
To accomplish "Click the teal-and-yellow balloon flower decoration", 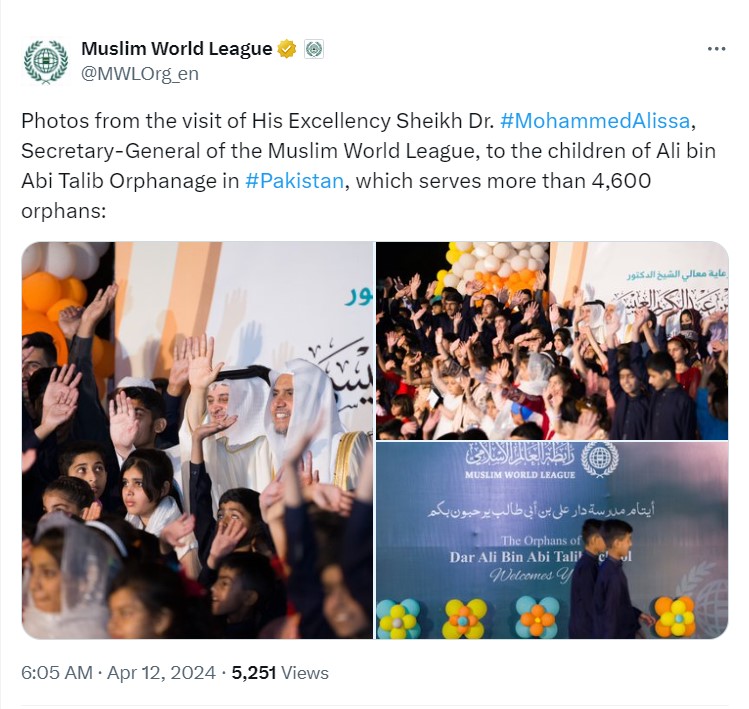I will [x=397, y=619].
